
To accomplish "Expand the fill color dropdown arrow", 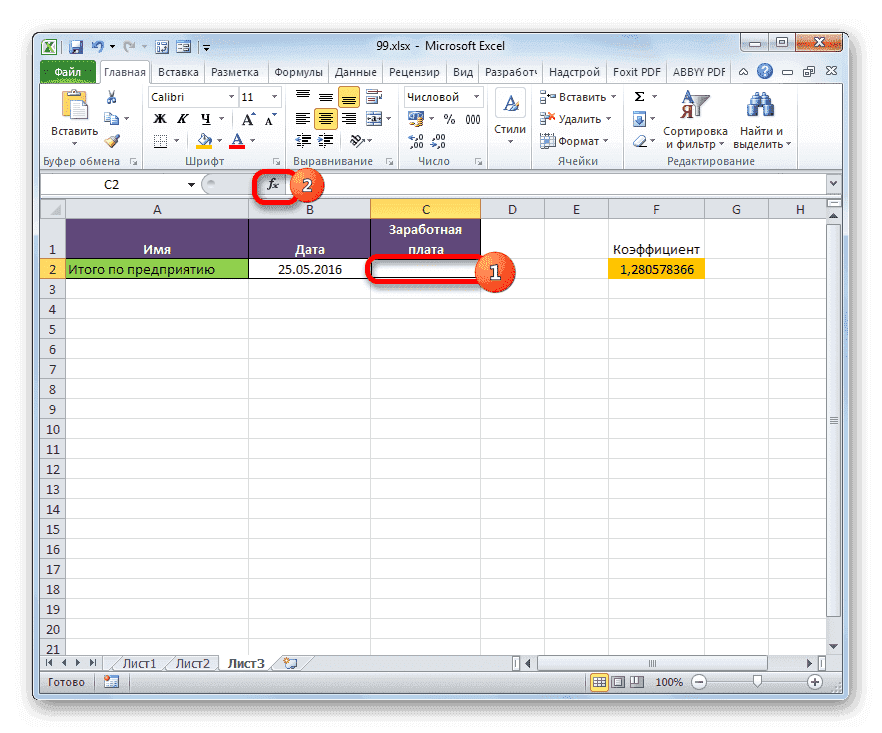I will click(x=221, y=139).
